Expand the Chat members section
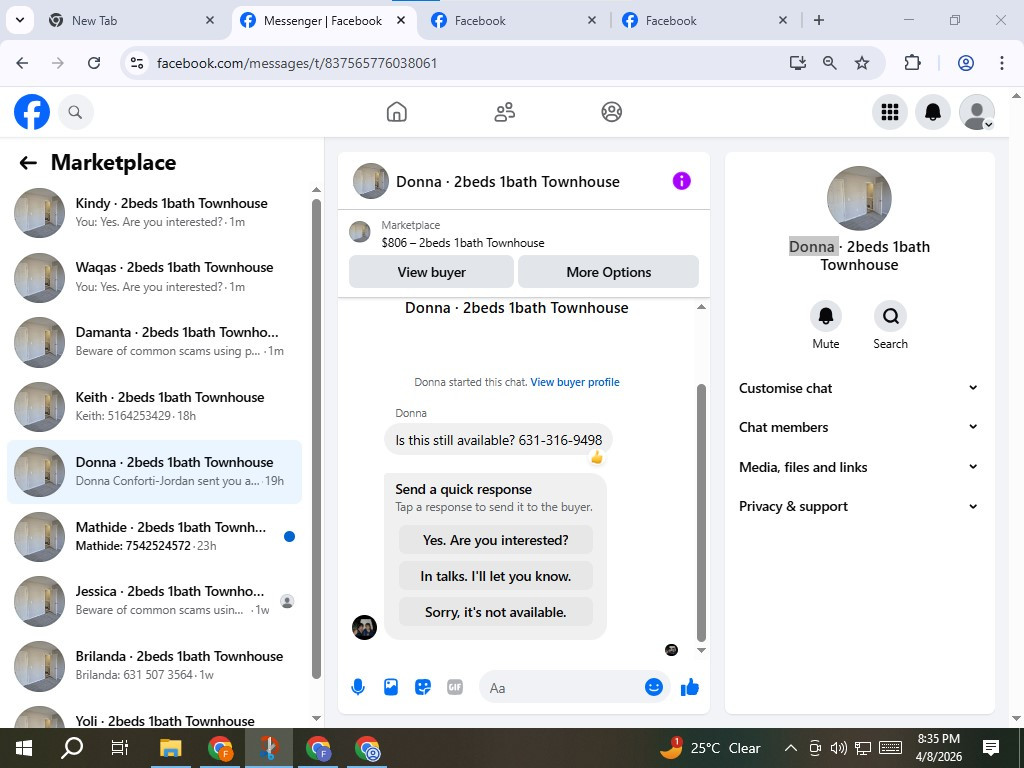1024x768 pixels. pos(859,427)
